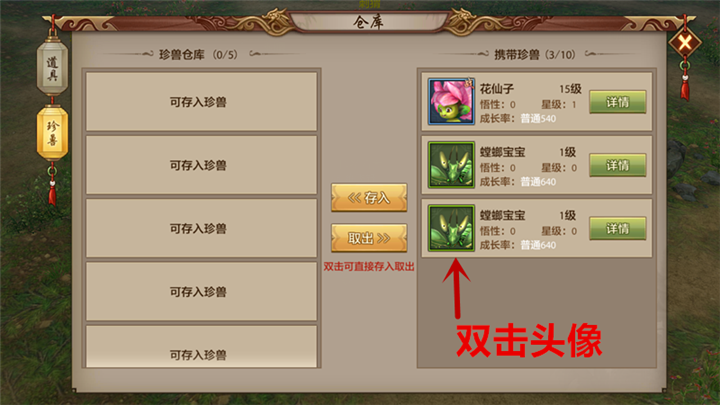The width and height of the screenshot is (720, 405).
Task: Click the 取出 withdraw button
Action: pos(369,238)
